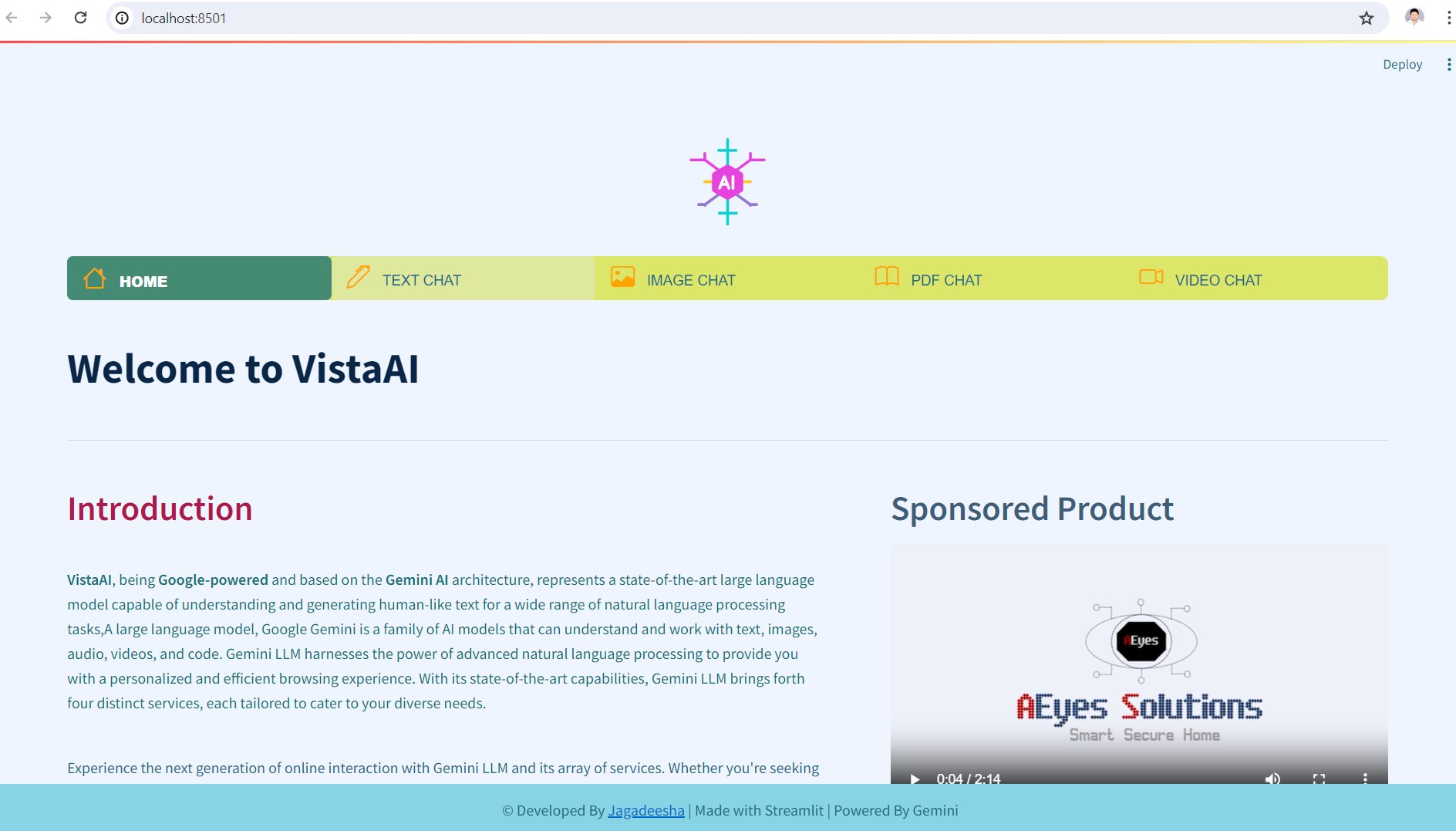Switch to the IMAGE CHAT tab
The height and width of the screenshot is (831, 1456).
point(727,278)
